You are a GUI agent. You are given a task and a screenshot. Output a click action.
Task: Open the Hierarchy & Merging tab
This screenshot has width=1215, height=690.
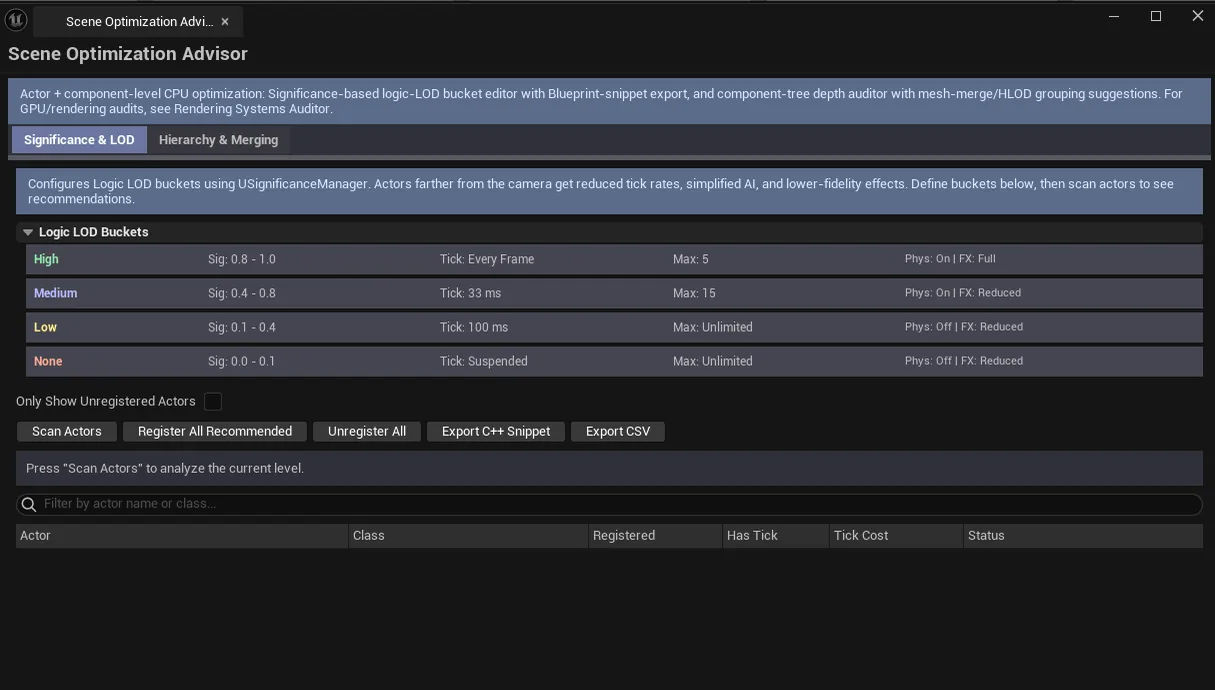pyautogui.click(x=218, y=140)
